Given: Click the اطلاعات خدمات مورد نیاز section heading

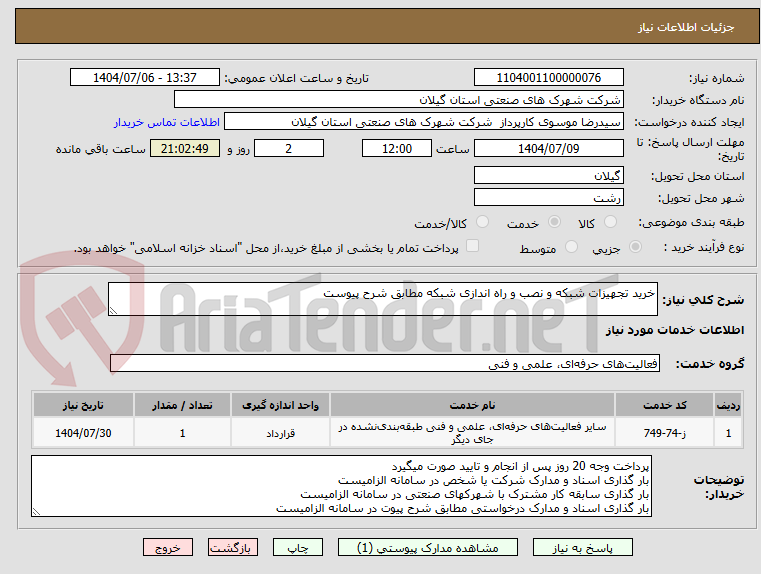Looking at the screenshot, I should point(675,330).
